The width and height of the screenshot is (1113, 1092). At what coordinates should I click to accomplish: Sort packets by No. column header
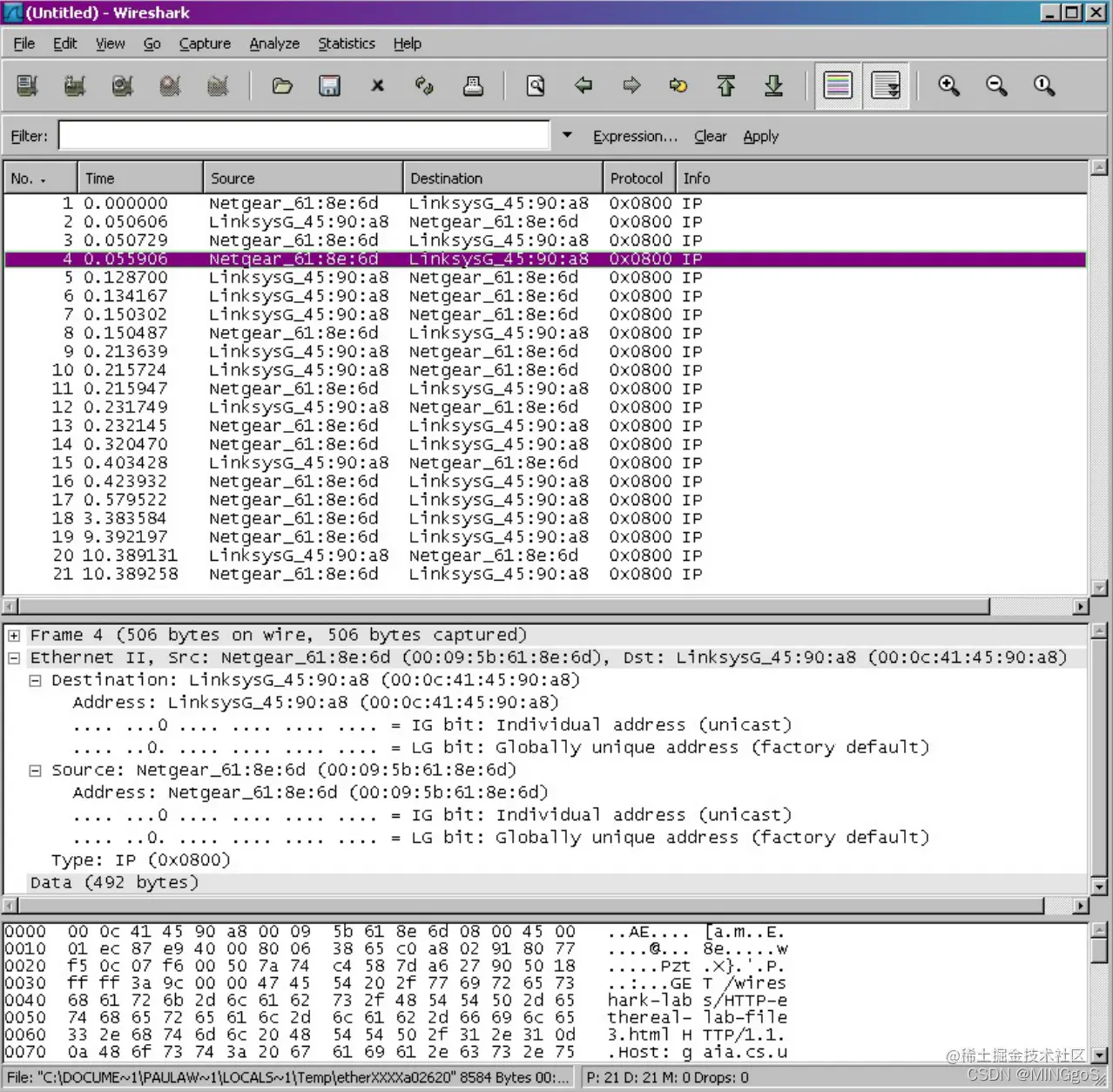tap(40, 178)
